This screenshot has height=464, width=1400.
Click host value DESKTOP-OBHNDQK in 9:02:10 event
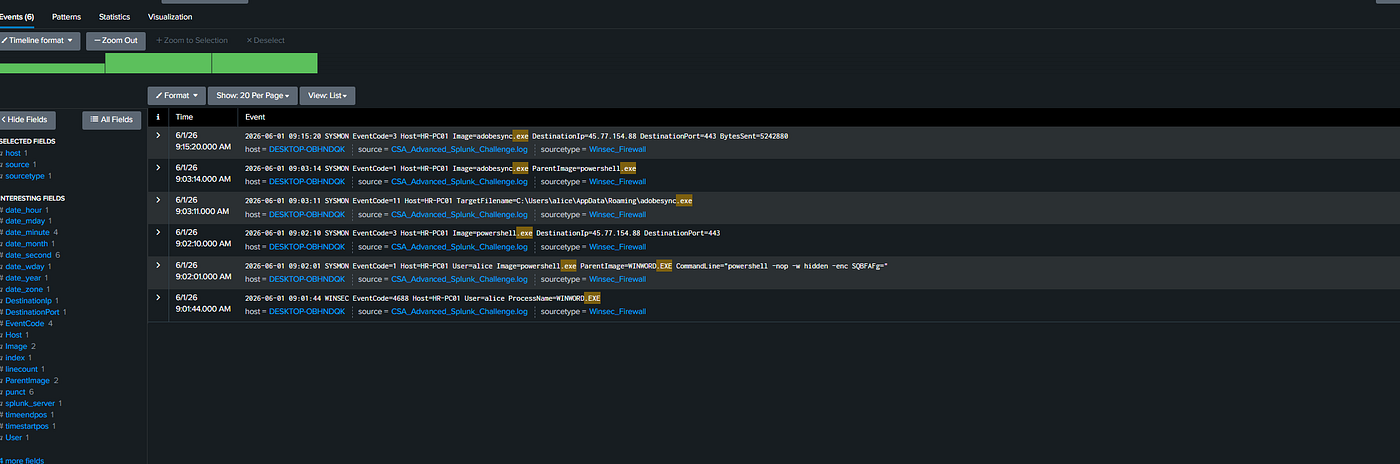[x=307, y=247]
